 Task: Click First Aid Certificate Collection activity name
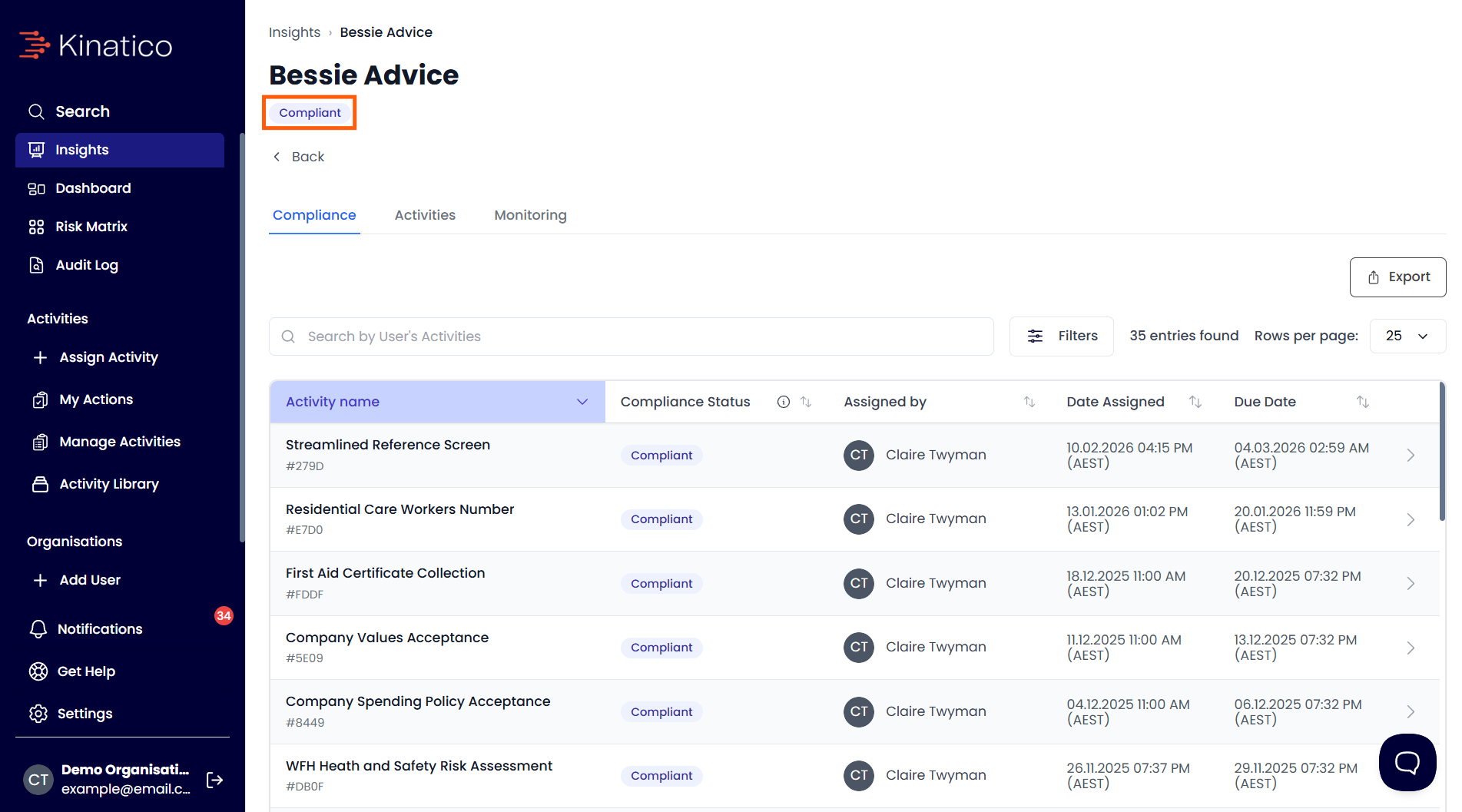tap(385, 573)
